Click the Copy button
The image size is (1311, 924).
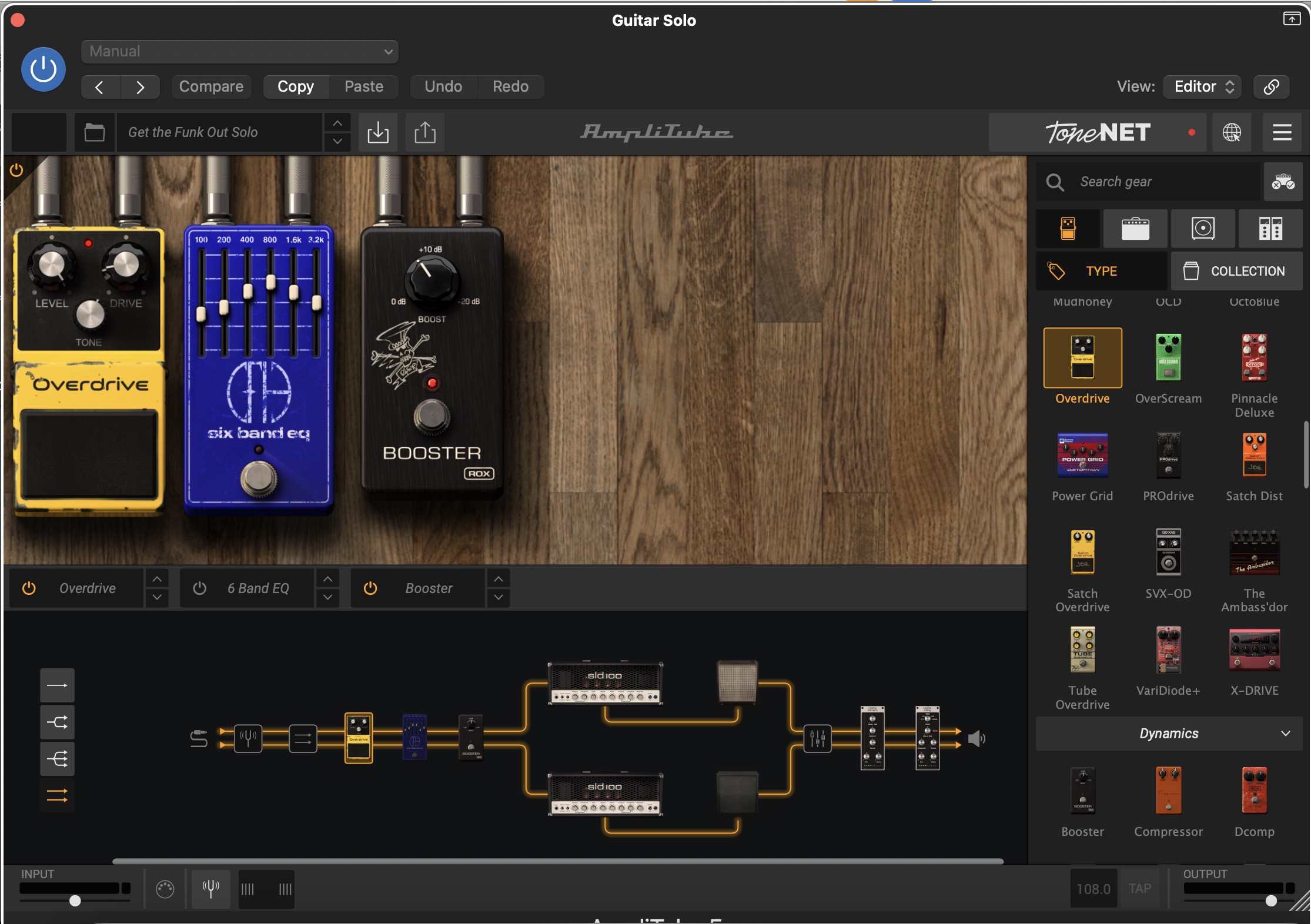tap(296, 87)
